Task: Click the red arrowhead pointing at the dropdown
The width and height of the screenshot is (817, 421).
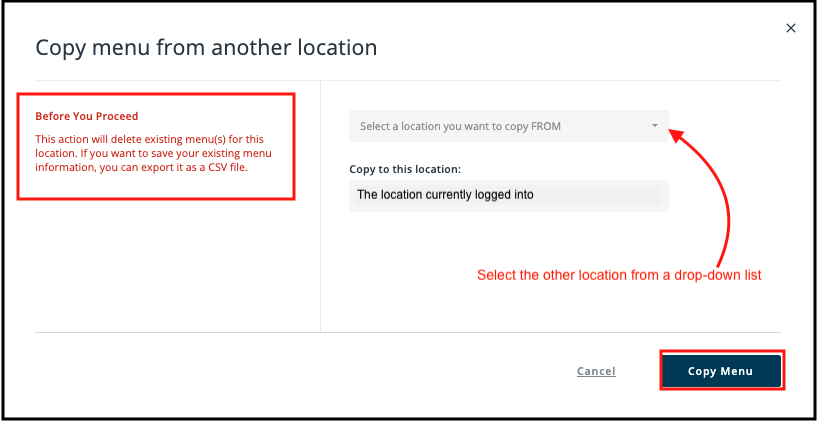Action: (676, 135)
